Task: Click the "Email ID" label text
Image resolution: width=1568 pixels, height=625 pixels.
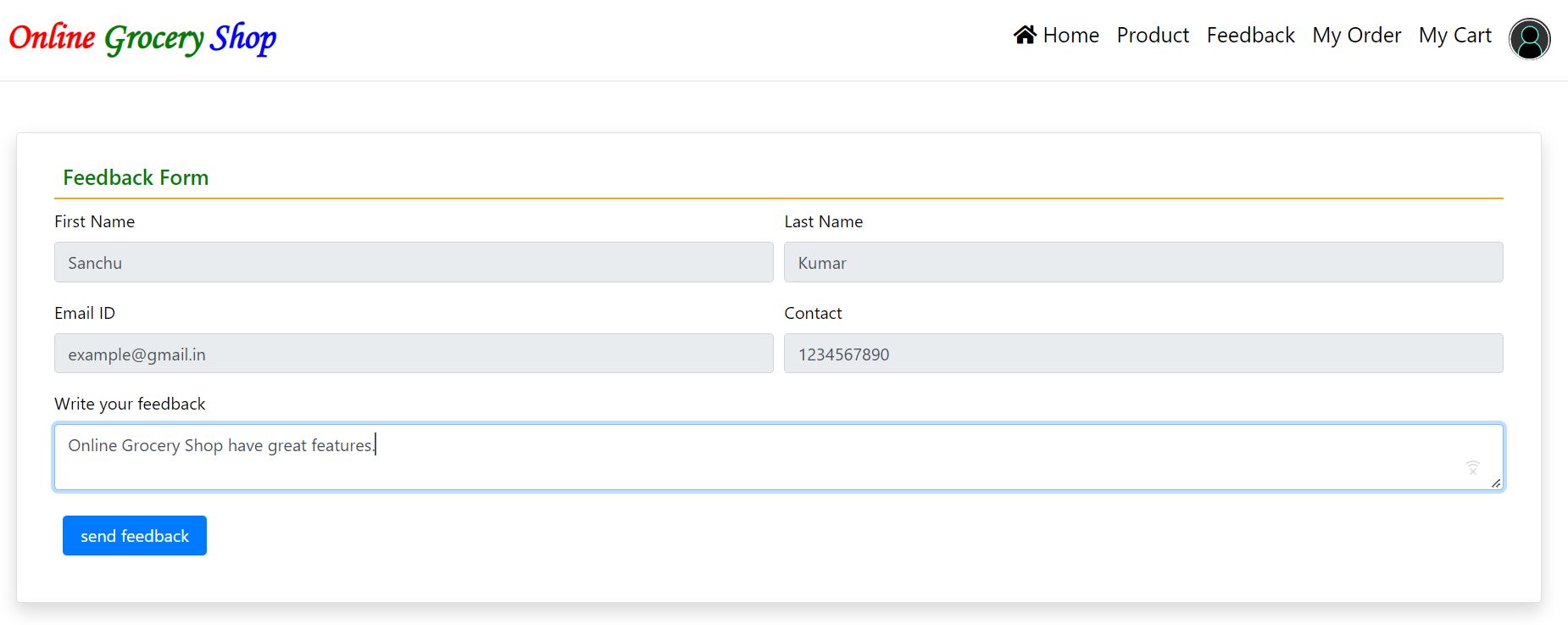Action: point(85,313)
